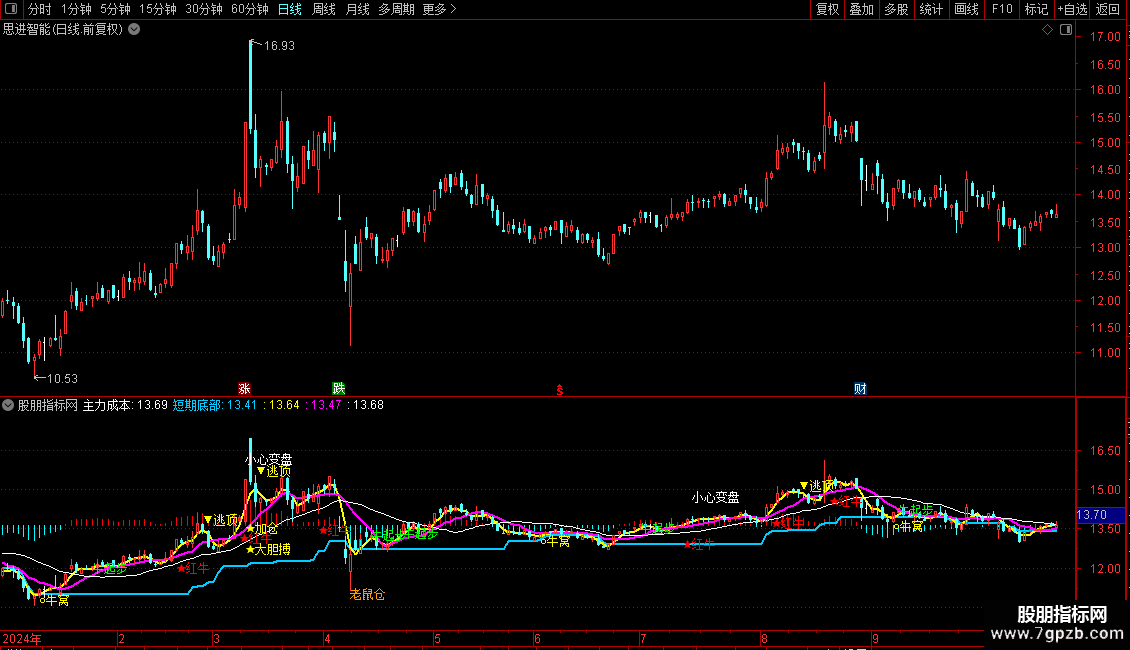
Task: Switch to 分时 intraday view
Action: [x=39, y=10]
